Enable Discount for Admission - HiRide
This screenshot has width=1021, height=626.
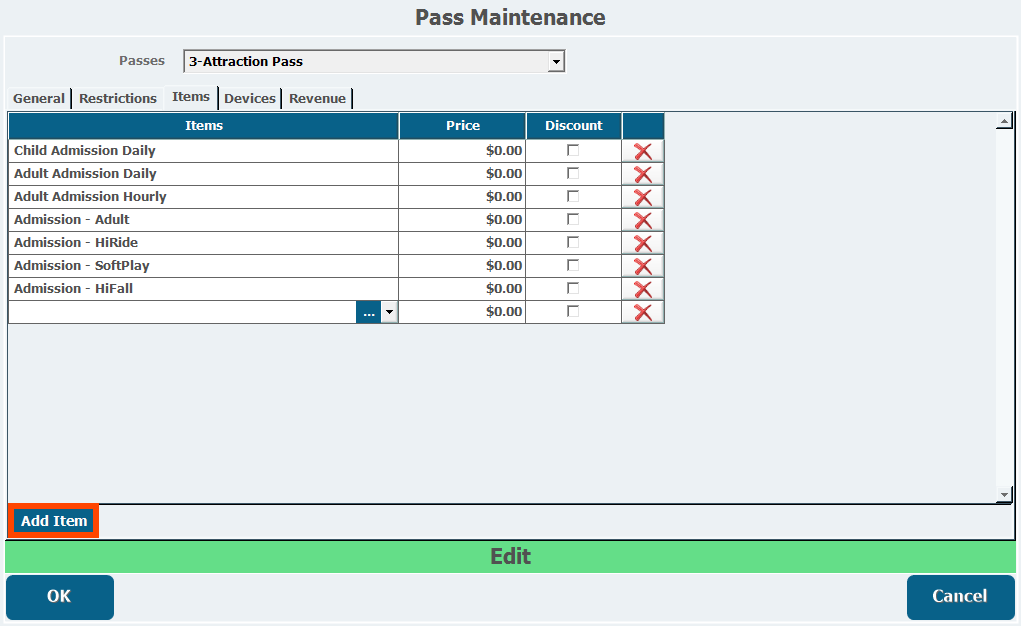[573, 242]
